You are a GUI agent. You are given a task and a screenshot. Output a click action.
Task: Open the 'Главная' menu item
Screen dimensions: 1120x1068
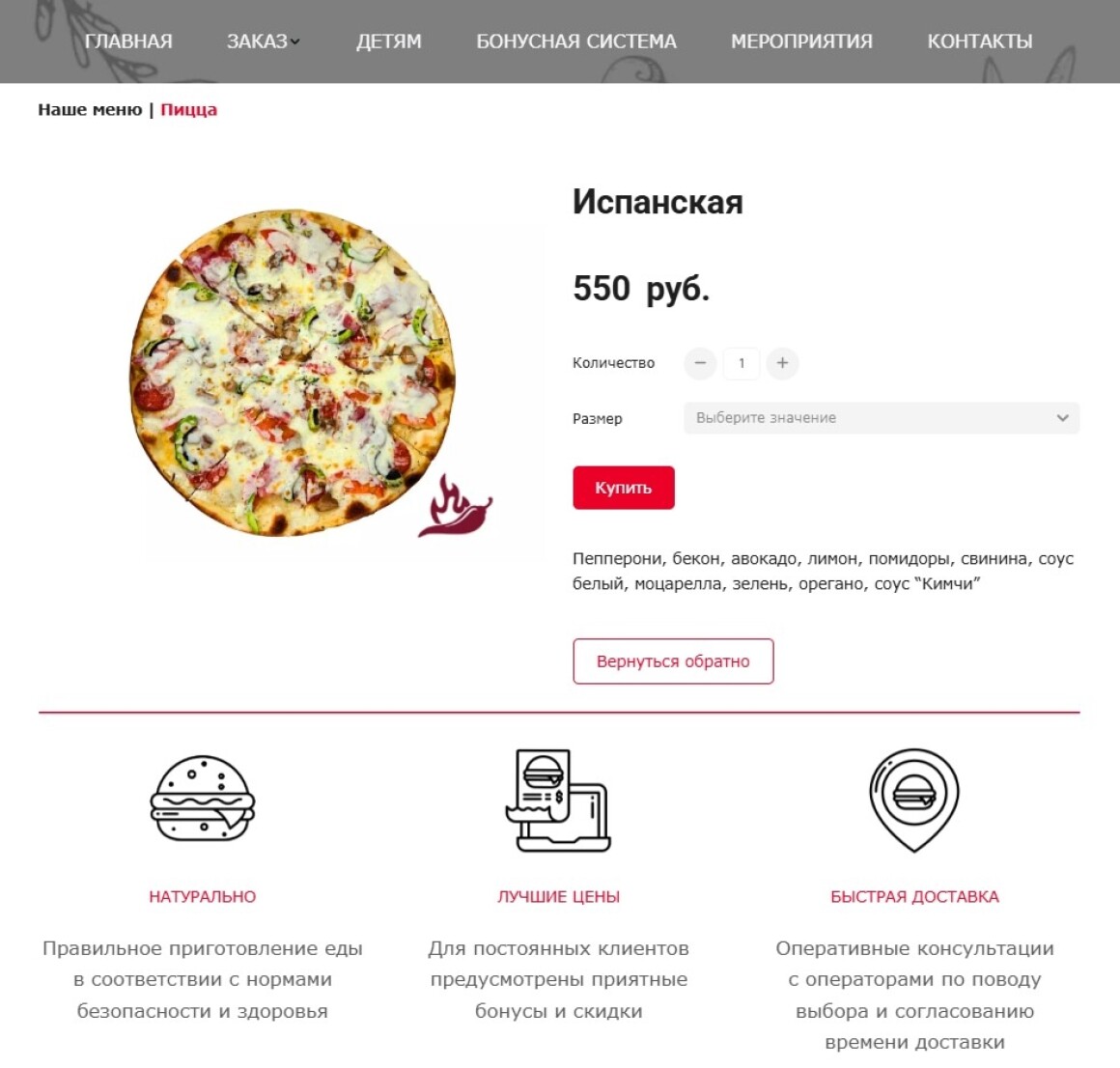[x=128, y=42]
